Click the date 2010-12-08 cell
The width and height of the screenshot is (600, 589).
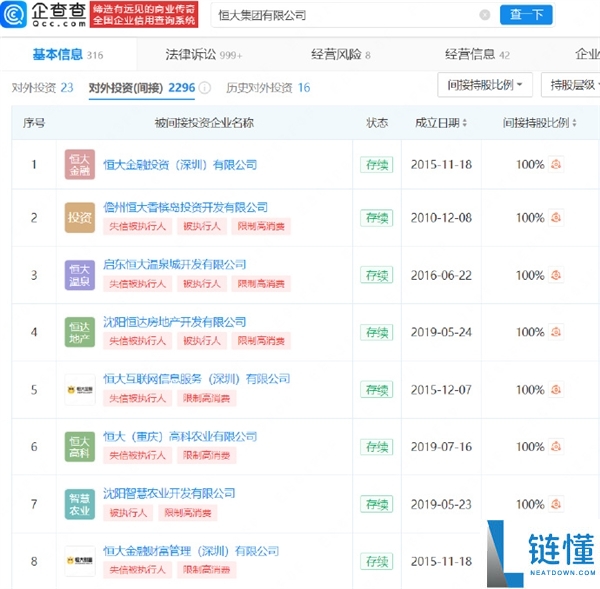coord(441,218)
